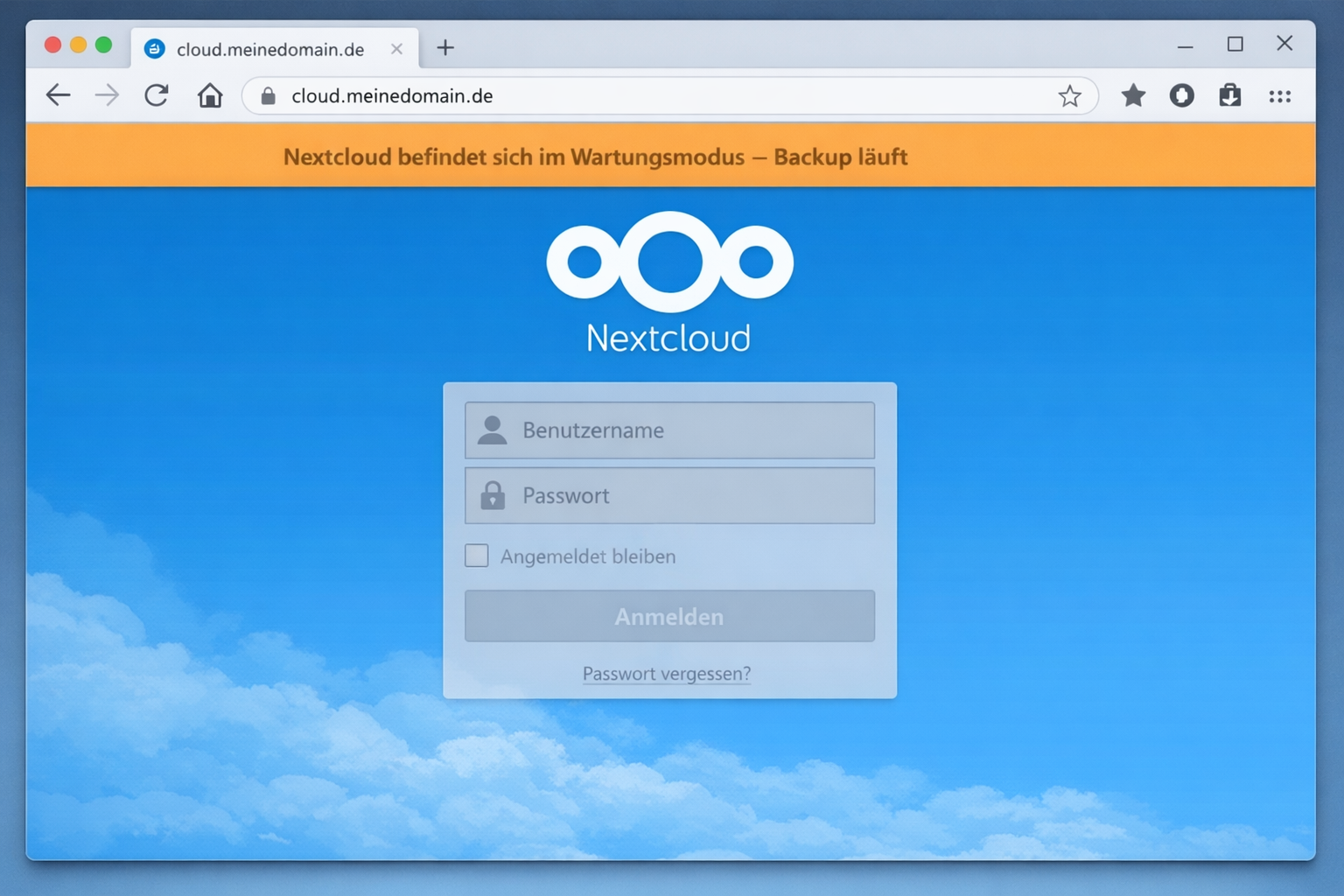The width and height of the screenshot is (1344, 896).
Task: Click the bookmarks star next to the toolbar
Action: [x=1133, y=95]
